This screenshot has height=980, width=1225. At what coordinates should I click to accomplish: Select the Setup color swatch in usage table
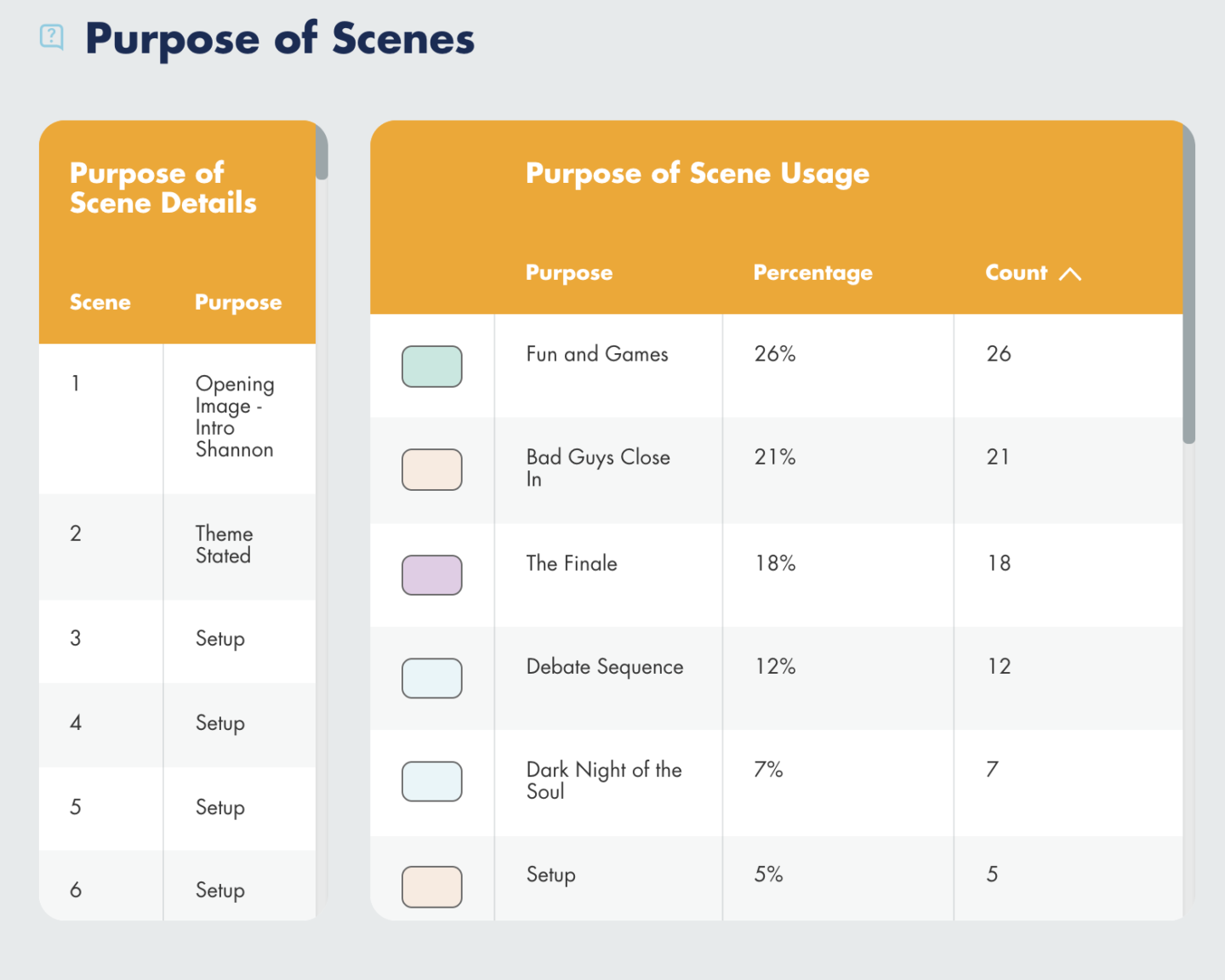pos(432,887)
